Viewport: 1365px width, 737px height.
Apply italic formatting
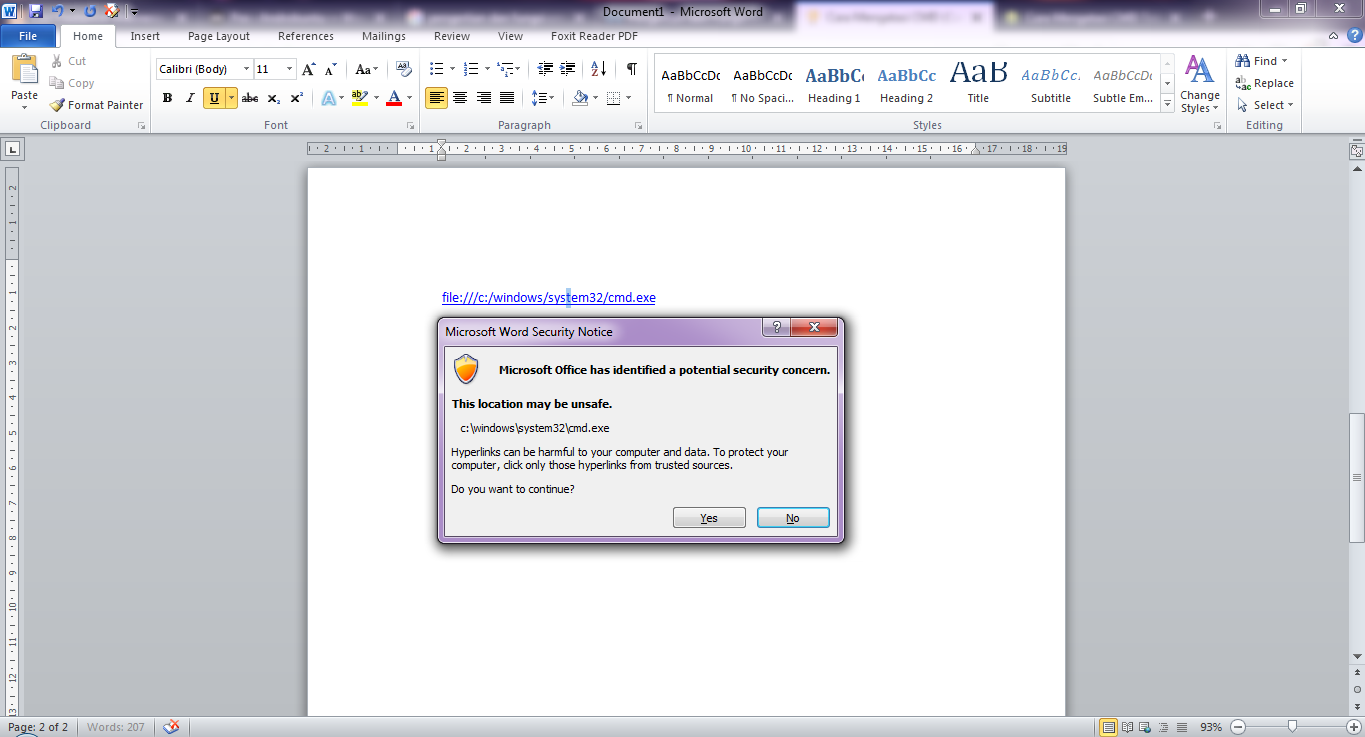coord(188,98)
